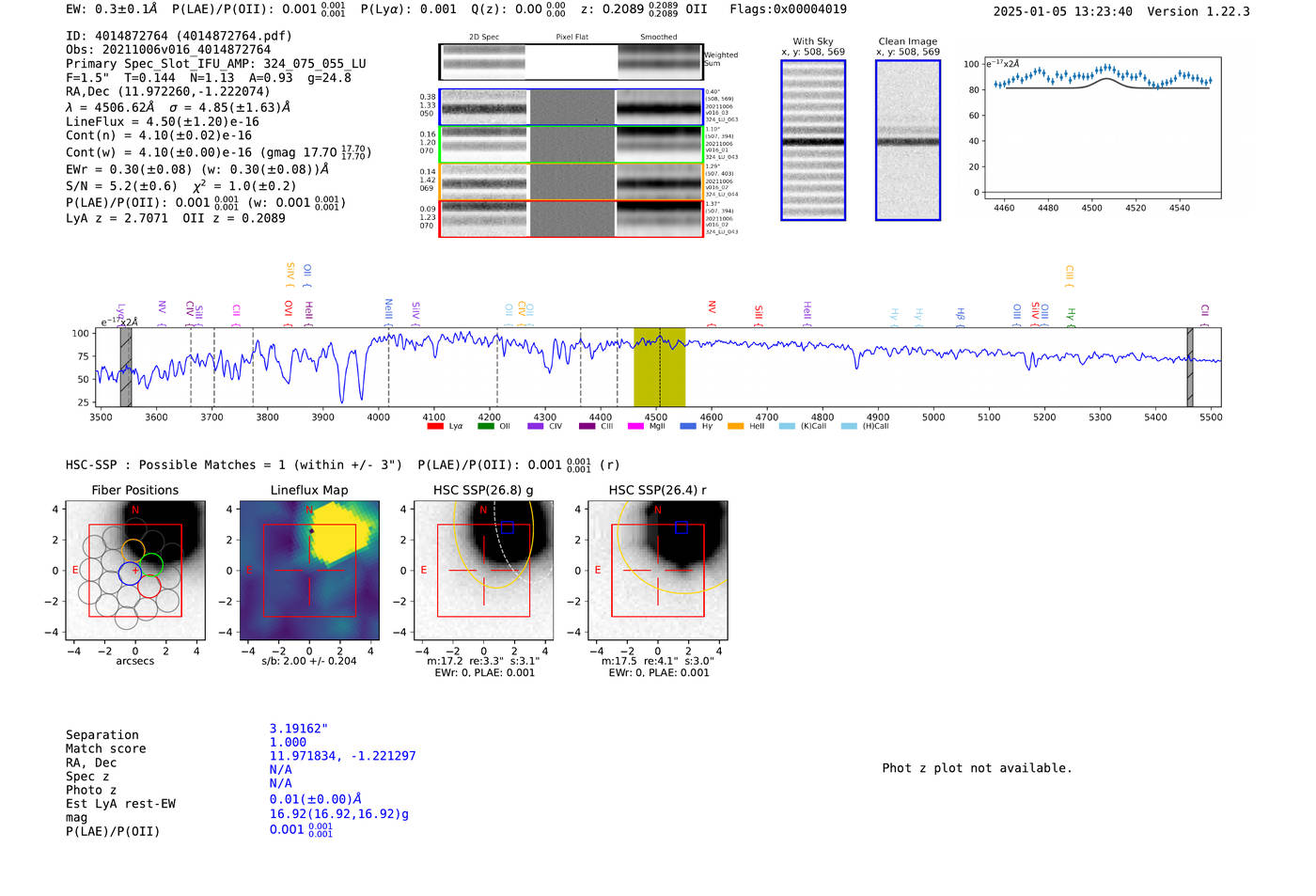Image resolution: width=1316 pixels, height=896 pixels.
Task: Click the Obs: 20211006v016_4014872764 line
Action: point(168,50)
